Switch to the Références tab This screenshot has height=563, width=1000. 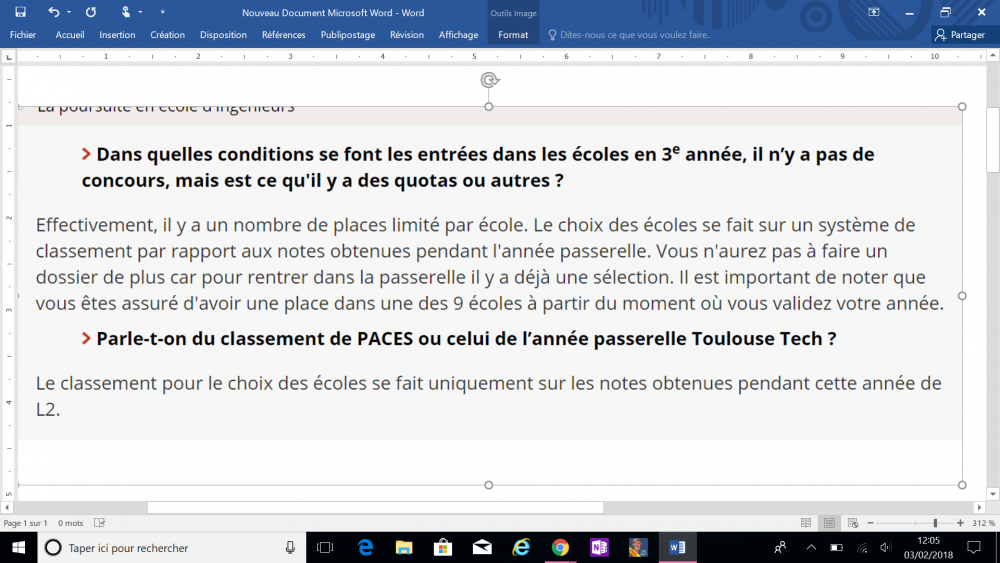click(x=284, y=35)
